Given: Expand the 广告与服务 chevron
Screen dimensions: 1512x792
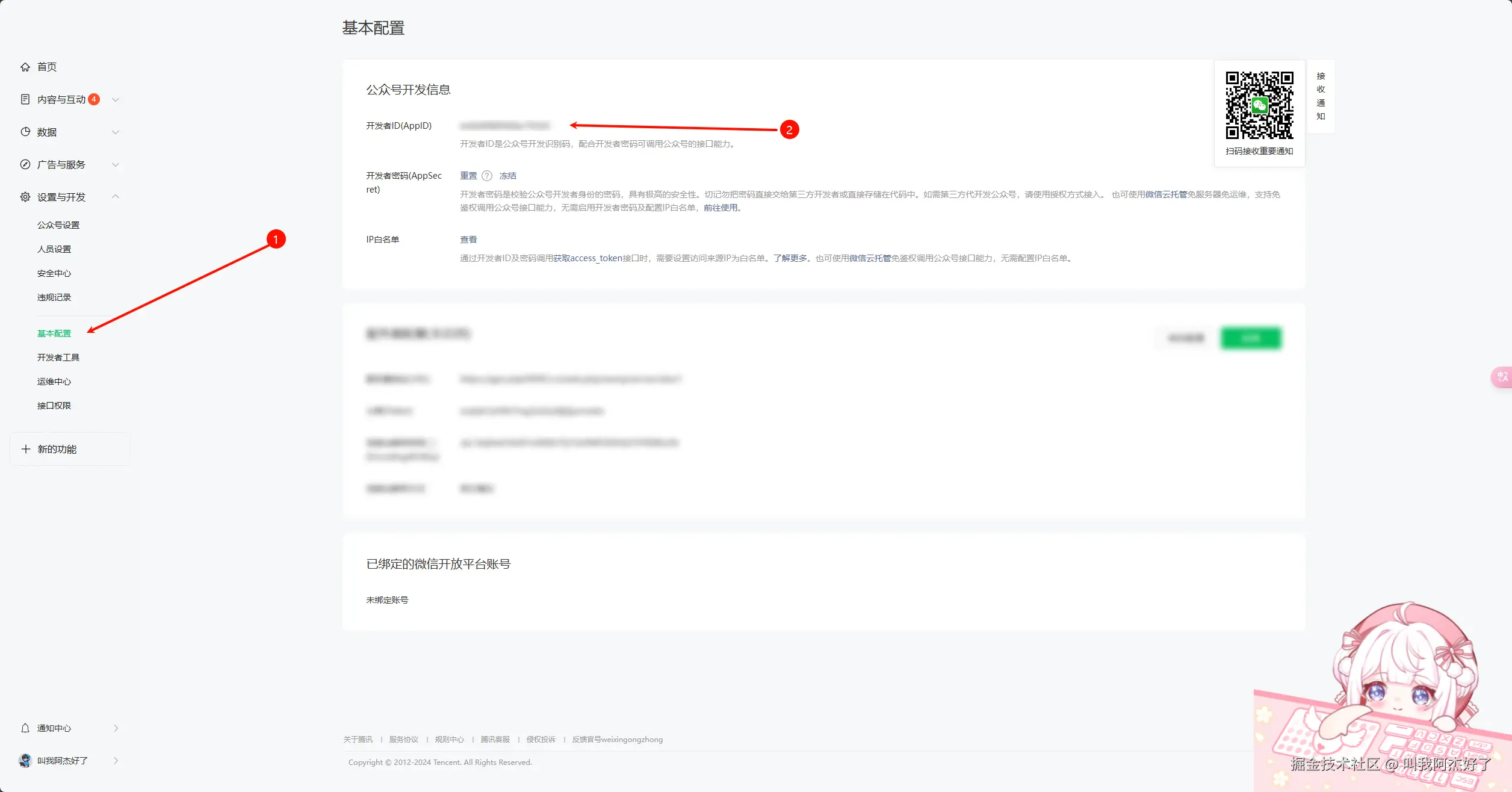Looking at the screenshot, I should point(116,164).
